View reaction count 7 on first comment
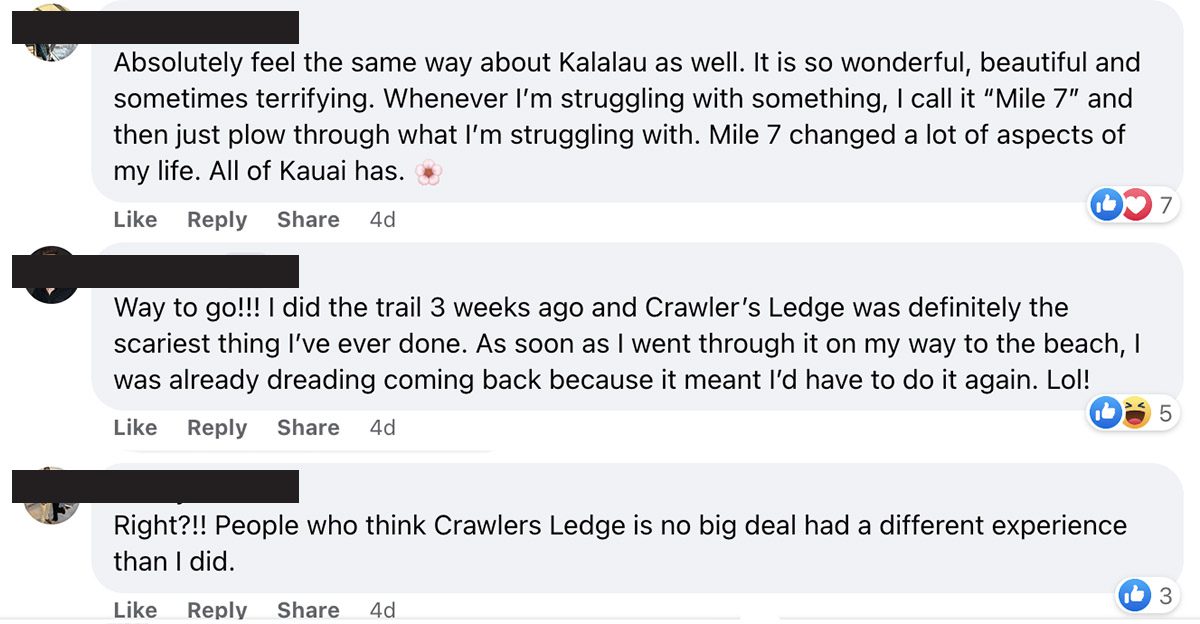Viewport: 1200px width, 624px height. [x=1164, y=207]
